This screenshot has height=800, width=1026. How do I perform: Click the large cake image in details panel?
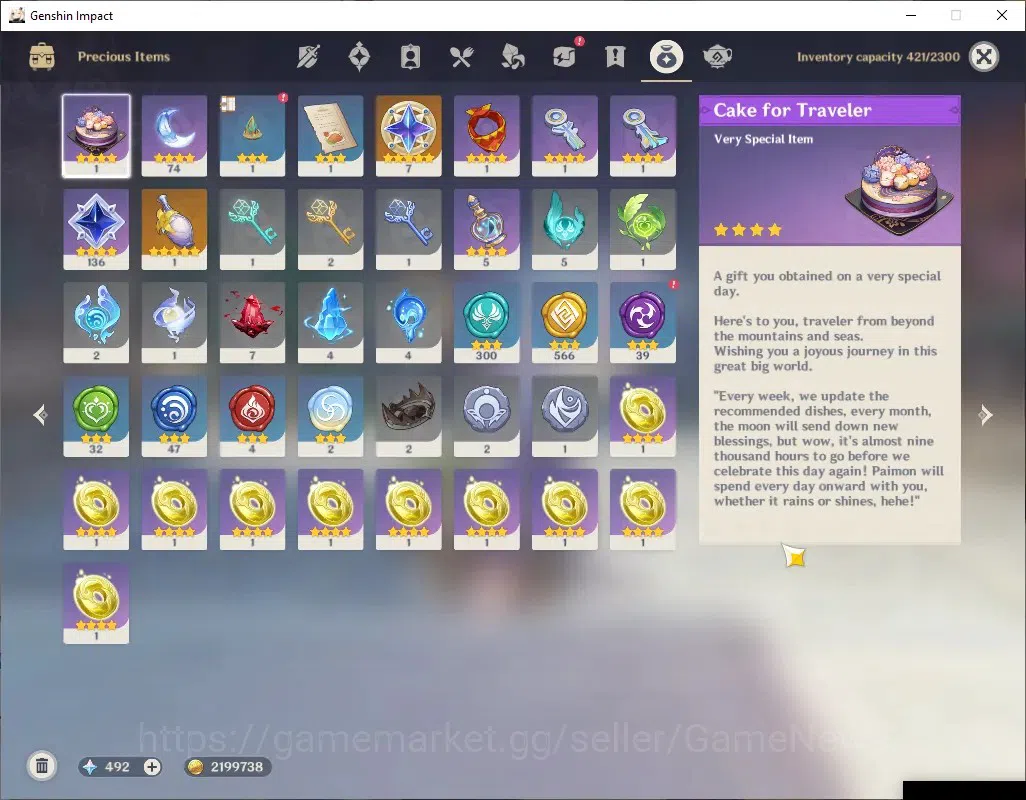tap(898, 190)
